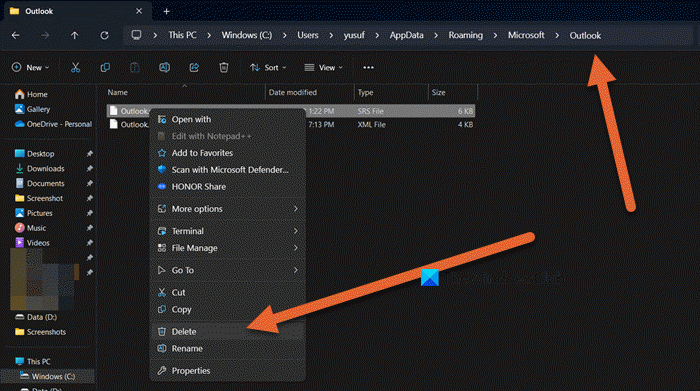Unpin Music using its pin icon

pos(89,228)
